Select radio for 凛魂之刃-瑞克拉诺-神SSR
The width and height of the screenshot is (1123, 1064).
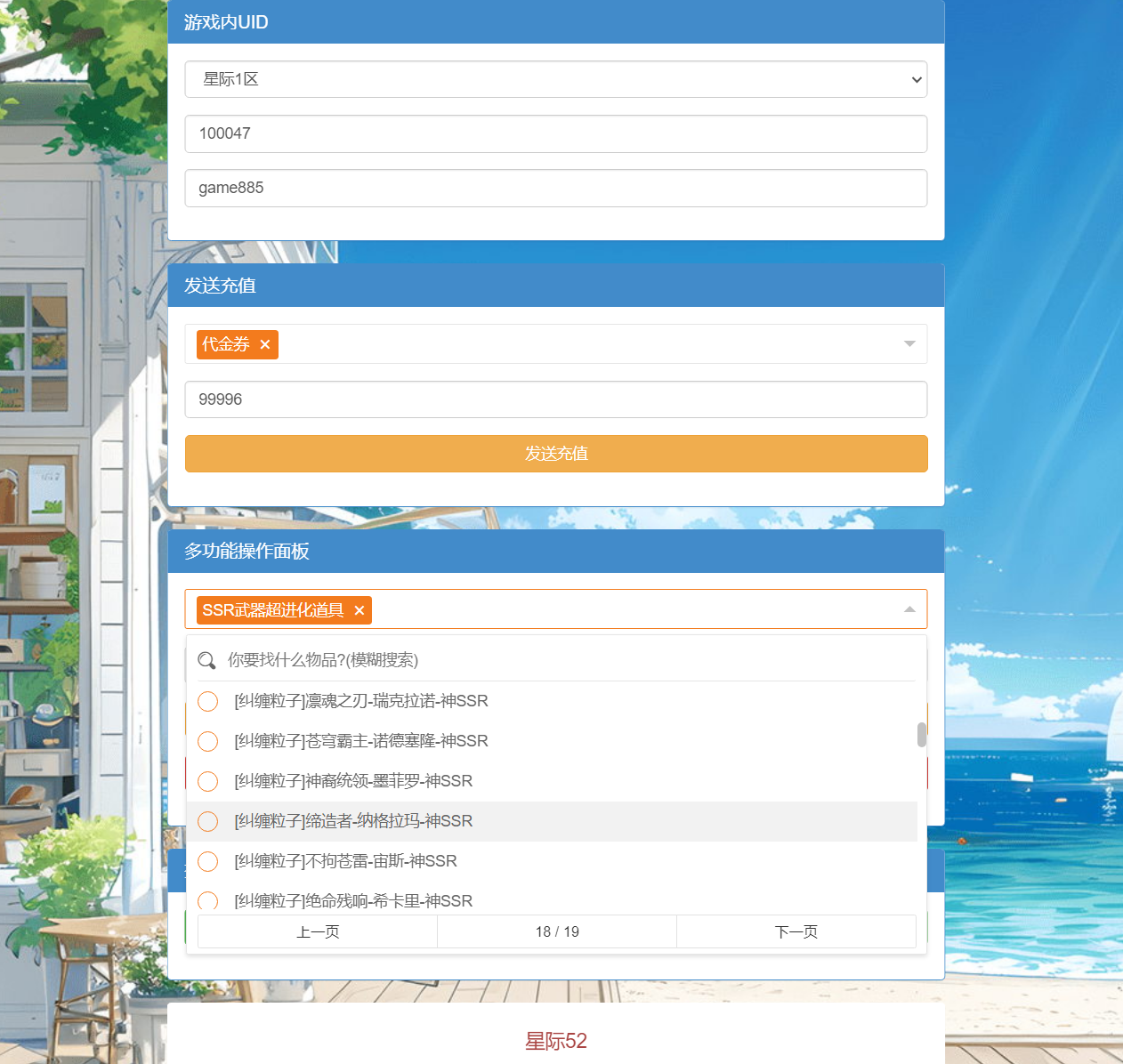click(207, 701)
